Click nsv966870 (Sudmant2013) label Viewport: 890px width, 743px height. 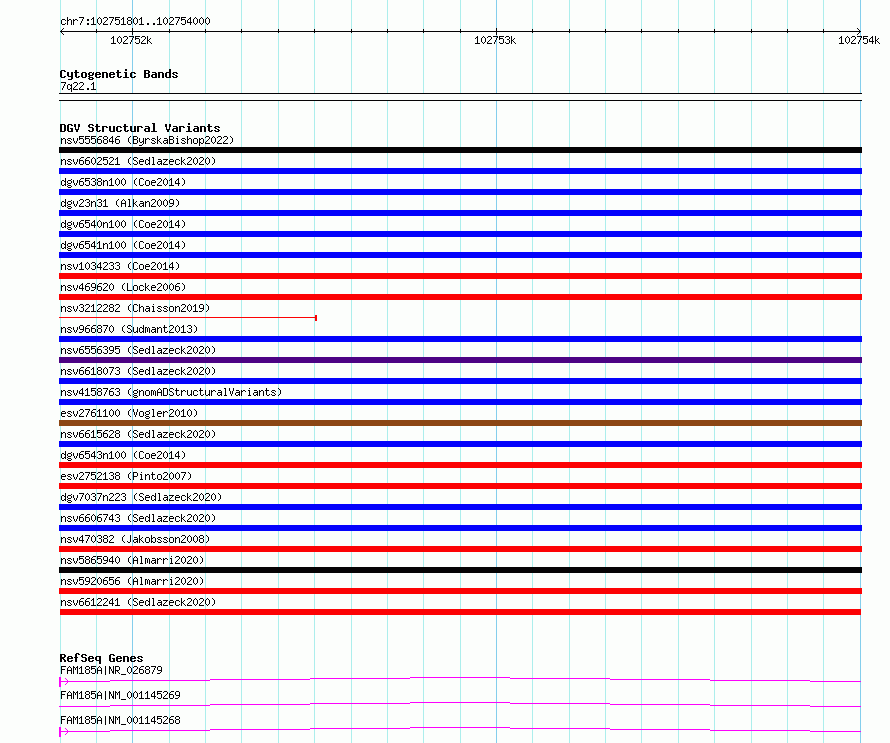click(x=129, y=329)
